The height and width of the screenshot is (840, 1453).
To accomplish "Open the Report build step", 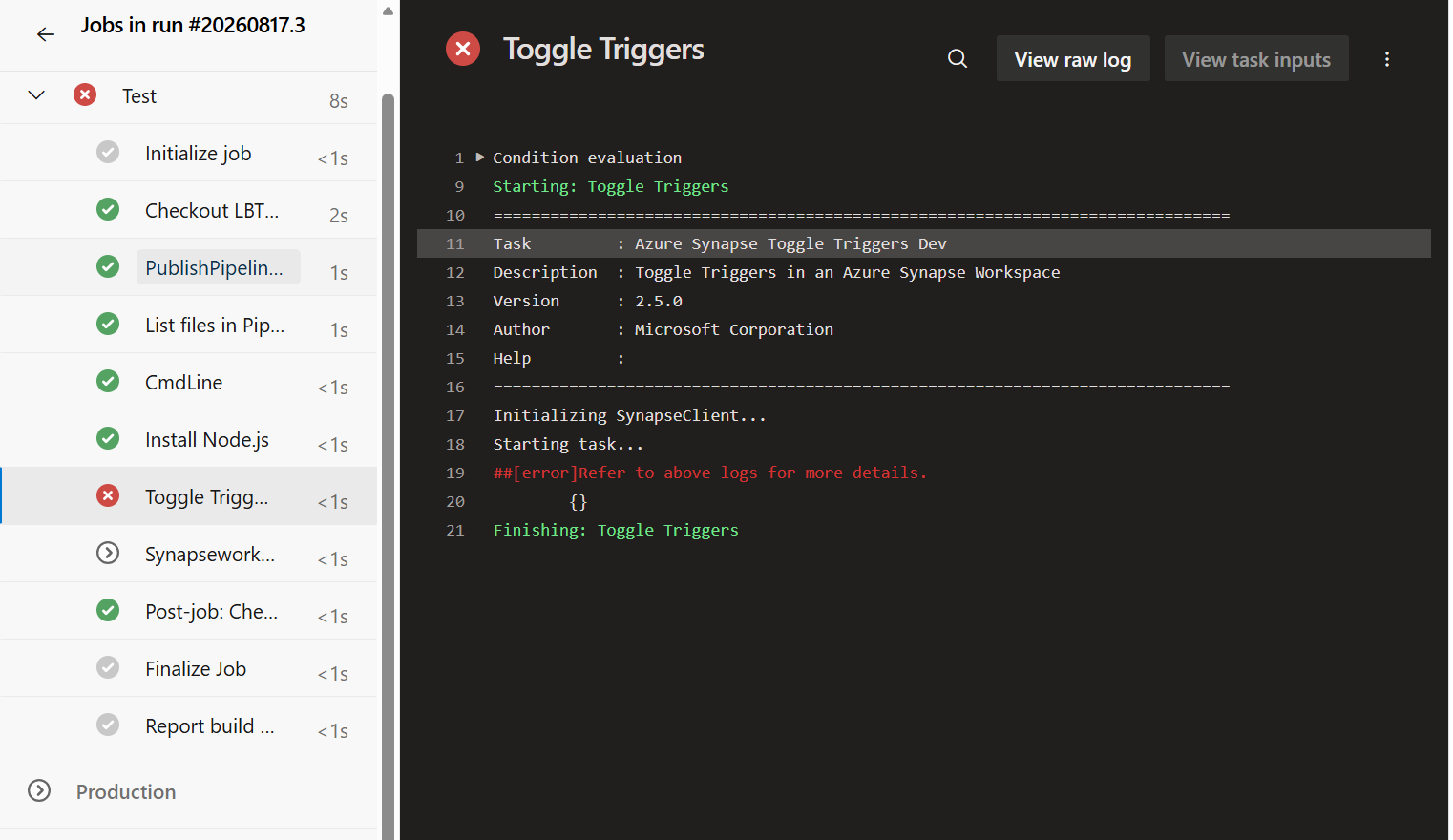I will [189, 725].
